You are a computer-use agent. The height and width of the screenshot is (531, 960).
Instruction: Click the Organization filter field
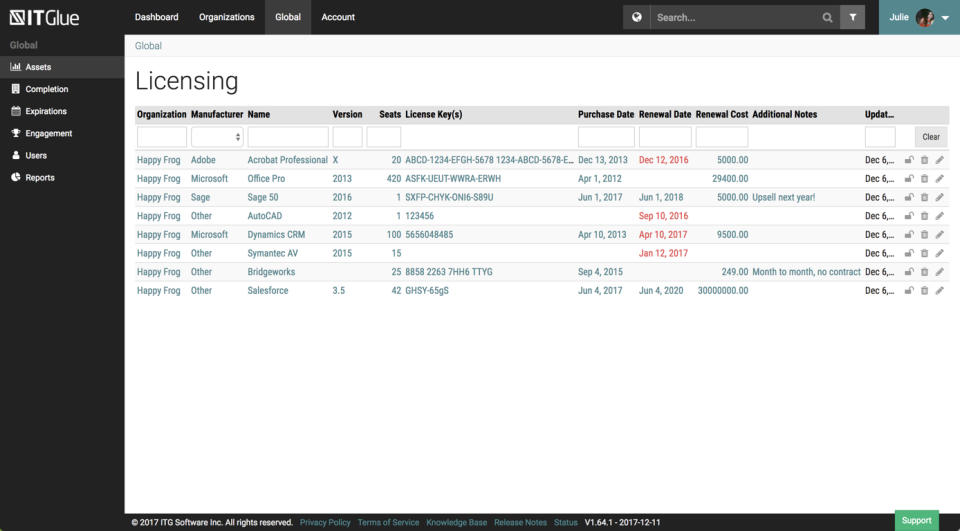click(162, 137)
